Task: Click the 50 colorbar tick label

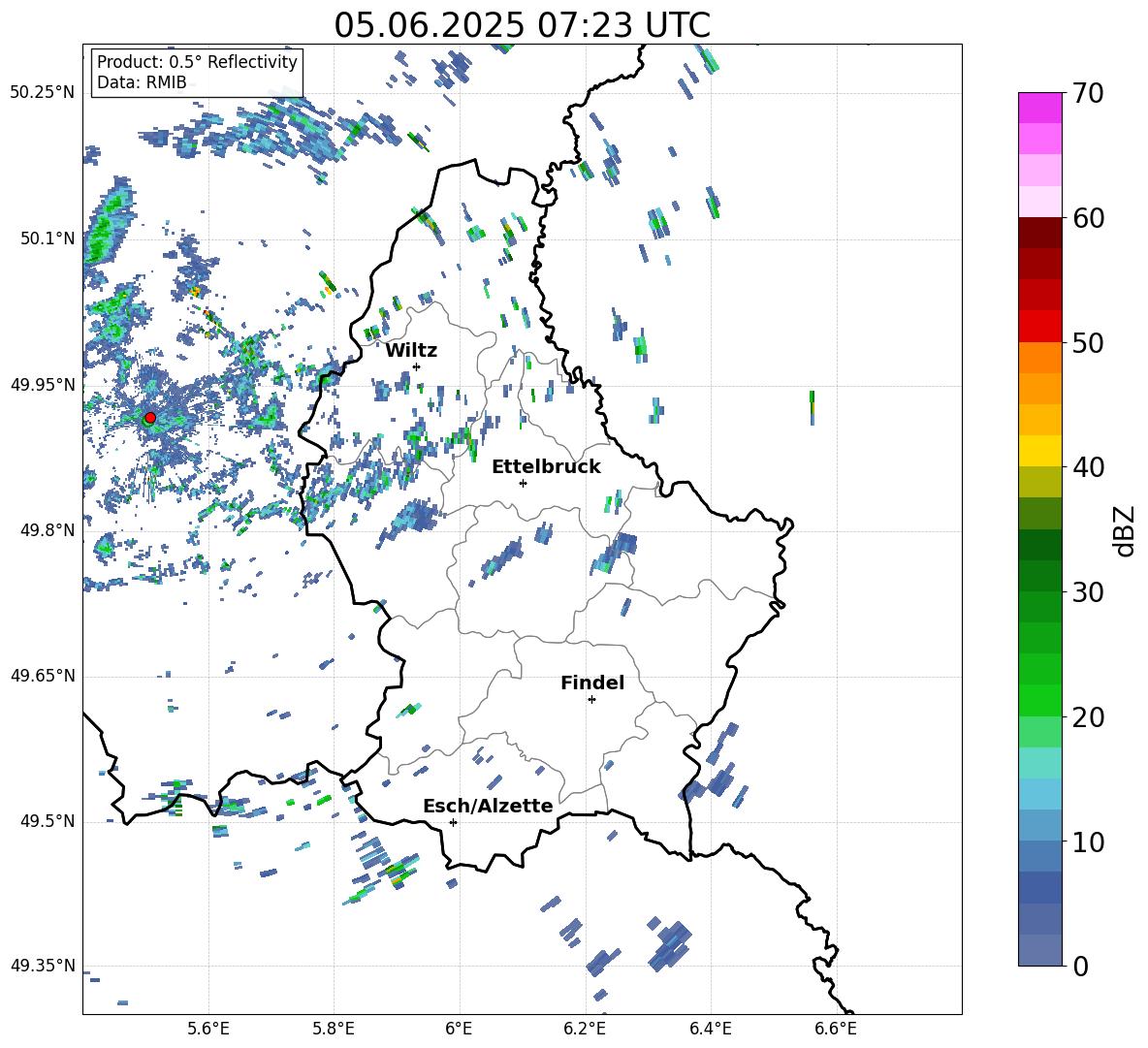Action: (1088, 342)
